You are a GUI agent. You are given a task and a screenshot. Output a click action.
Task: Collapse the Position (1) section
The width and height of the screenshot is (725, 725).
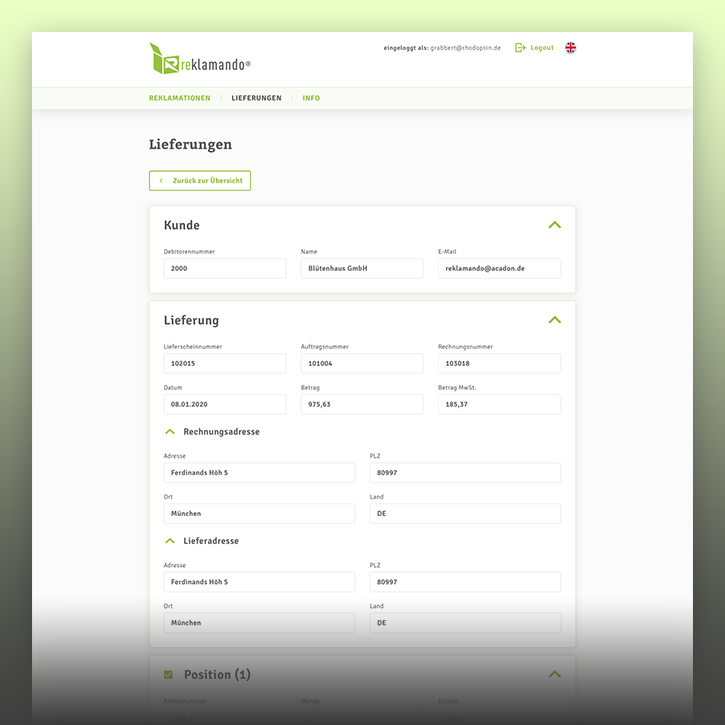point(554,675)
